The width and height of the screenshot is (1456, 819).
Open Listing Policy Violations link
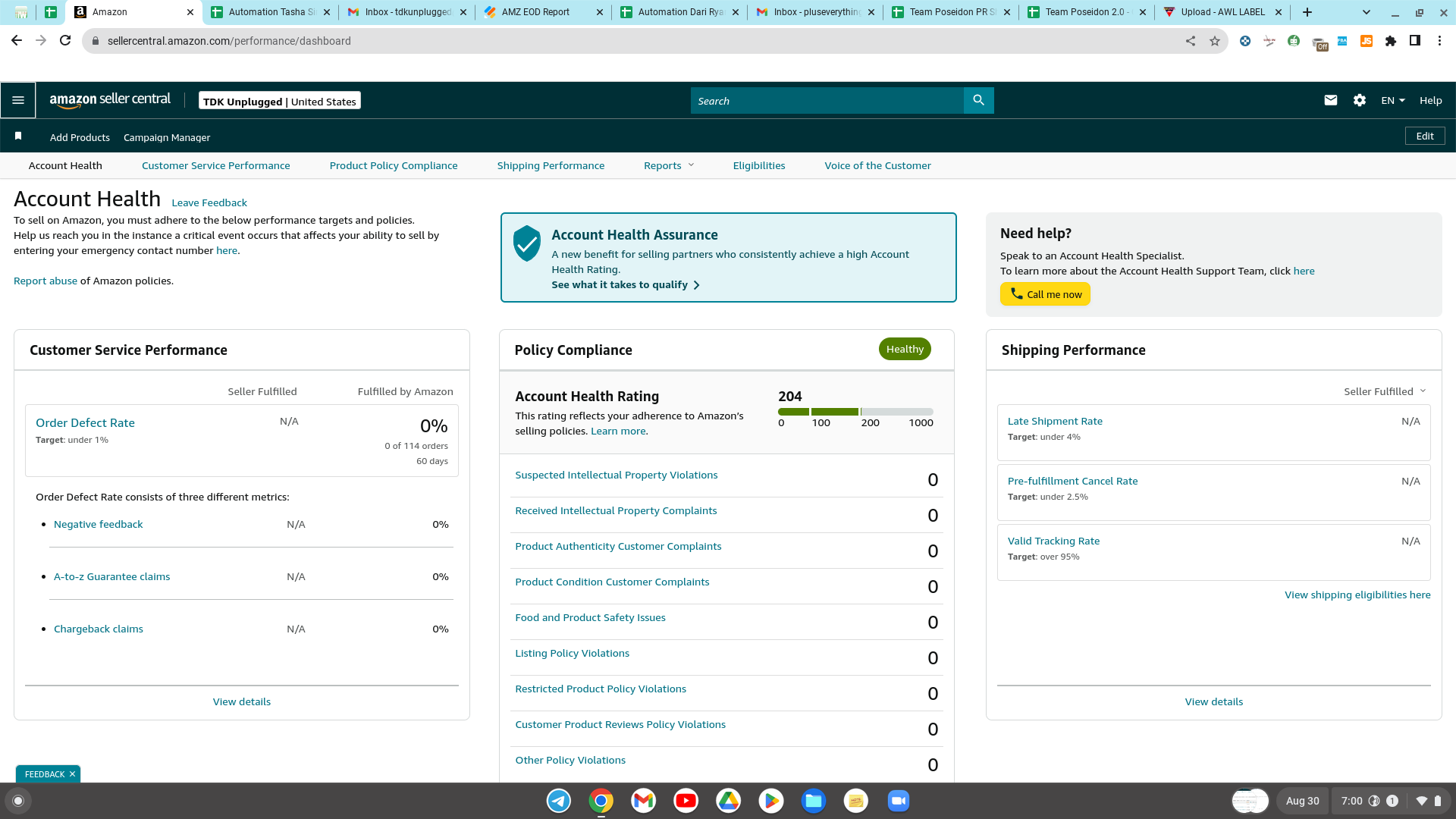point(572,653)
